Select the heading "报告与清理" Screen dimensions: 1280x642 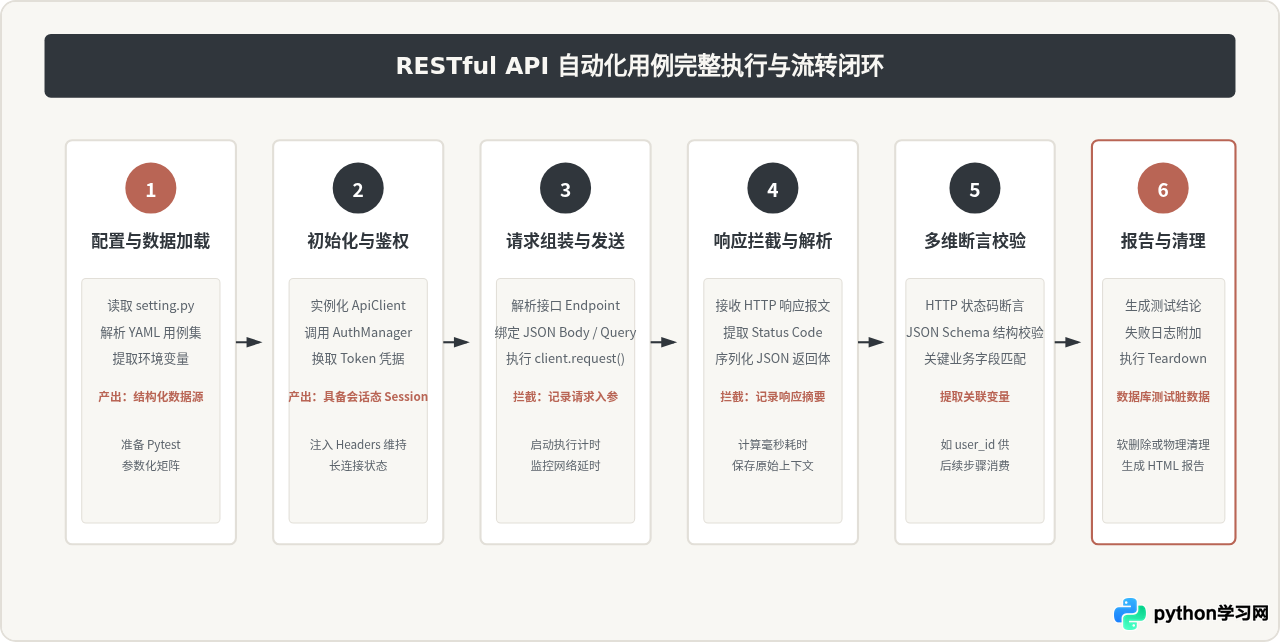point(1163,241)
